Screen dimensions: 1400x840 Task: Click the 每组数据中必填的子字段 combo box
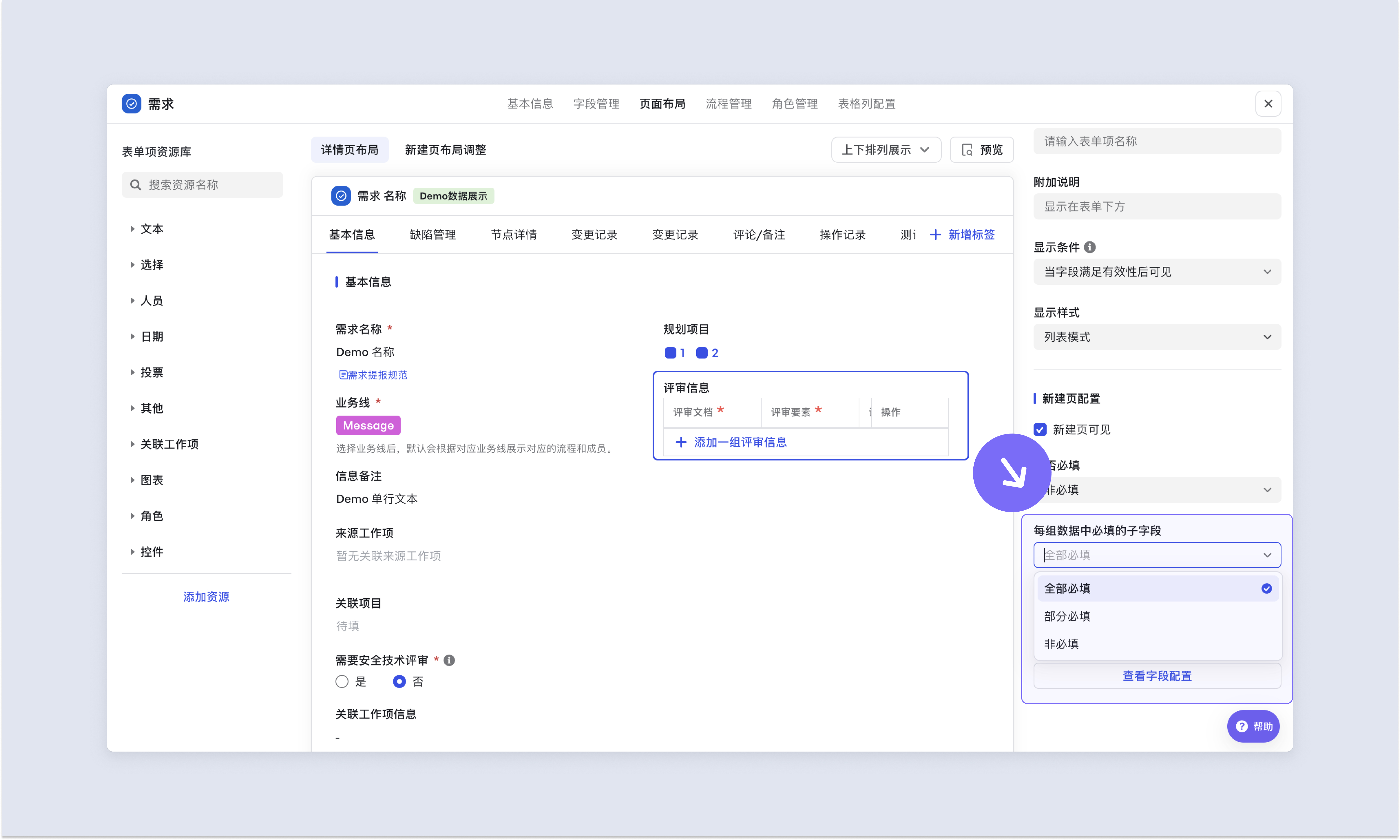1157,555
